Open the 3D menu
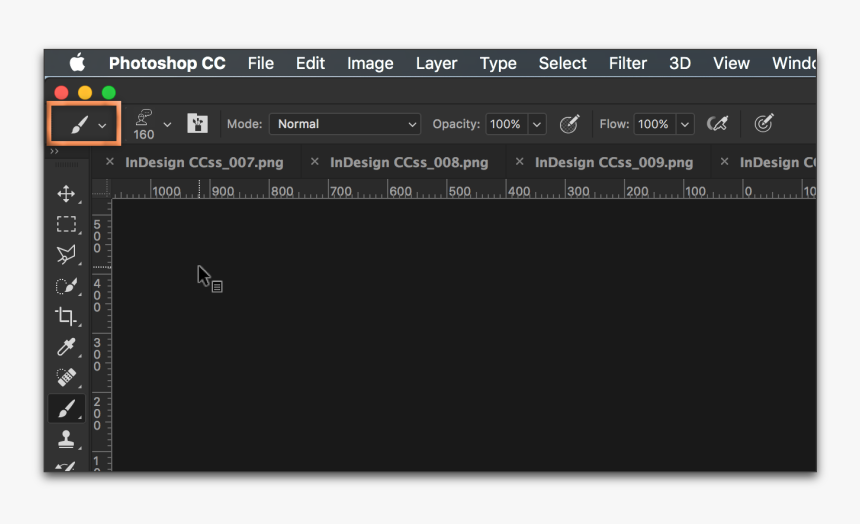Screen dimensions: 860x524 point(680,63)
